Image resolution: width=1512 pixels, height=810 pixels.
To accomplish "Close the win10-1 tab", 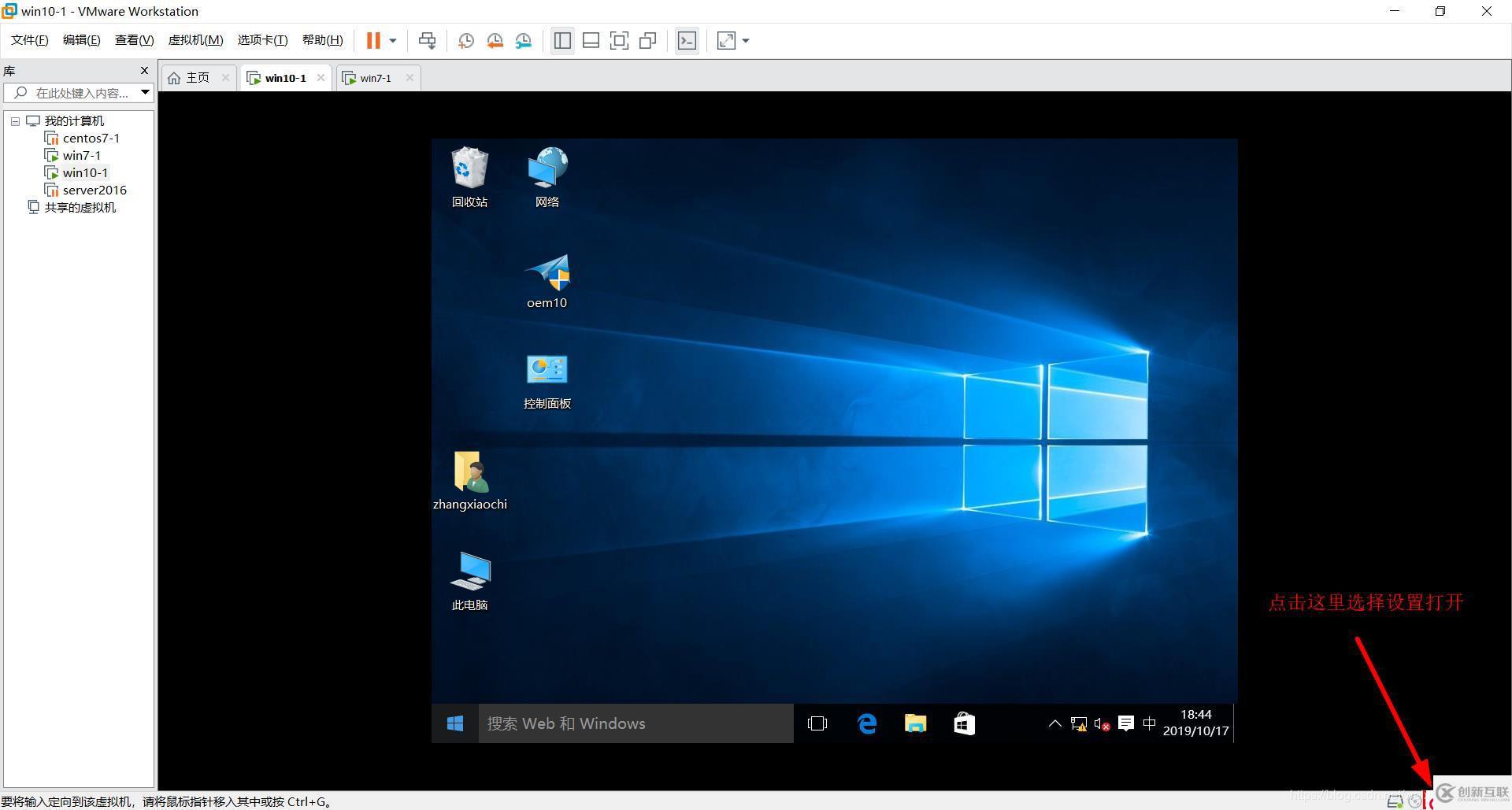I will pos(321,77).
